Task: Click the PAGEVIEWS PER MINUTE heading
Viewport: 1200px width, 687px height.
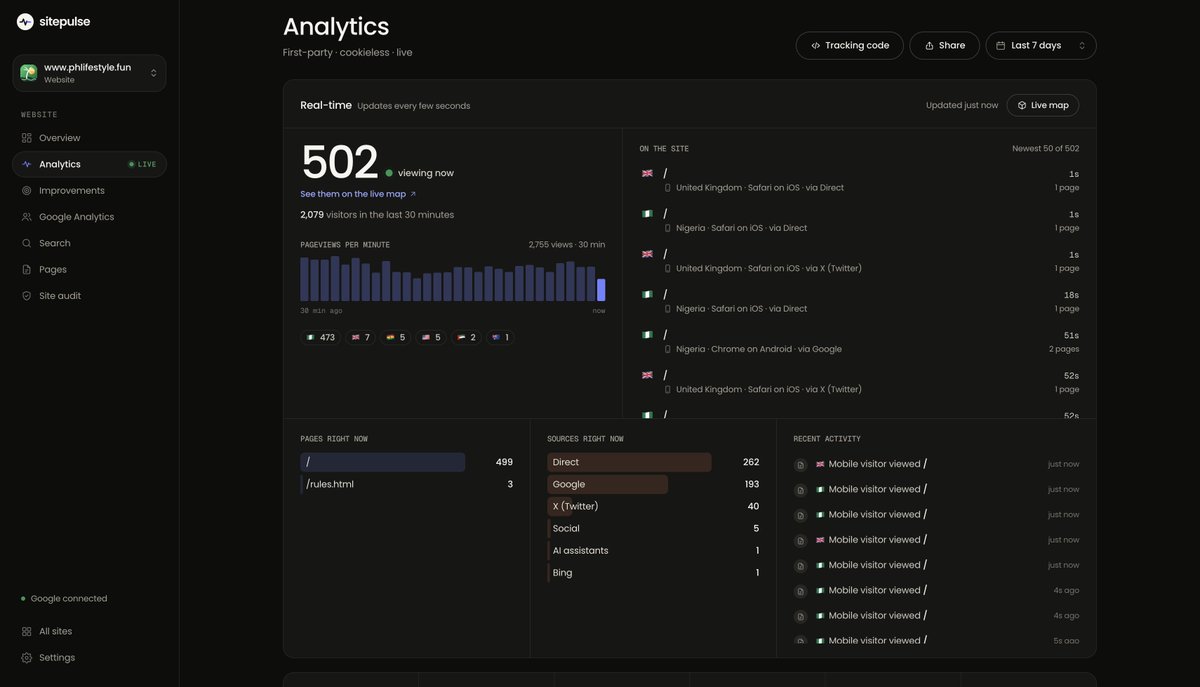Action: click(x=345, y=245)
